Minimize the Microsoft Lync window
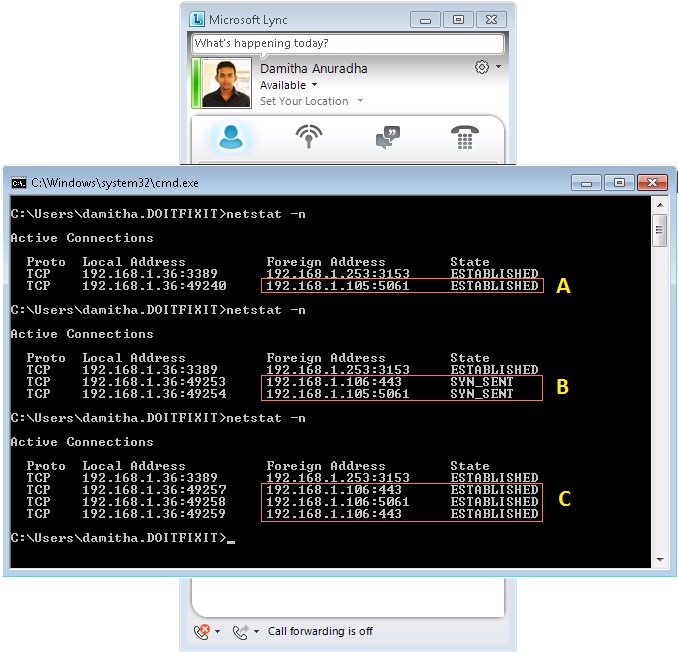The height and width of the screenshot is (652, 678). point(425,20)
